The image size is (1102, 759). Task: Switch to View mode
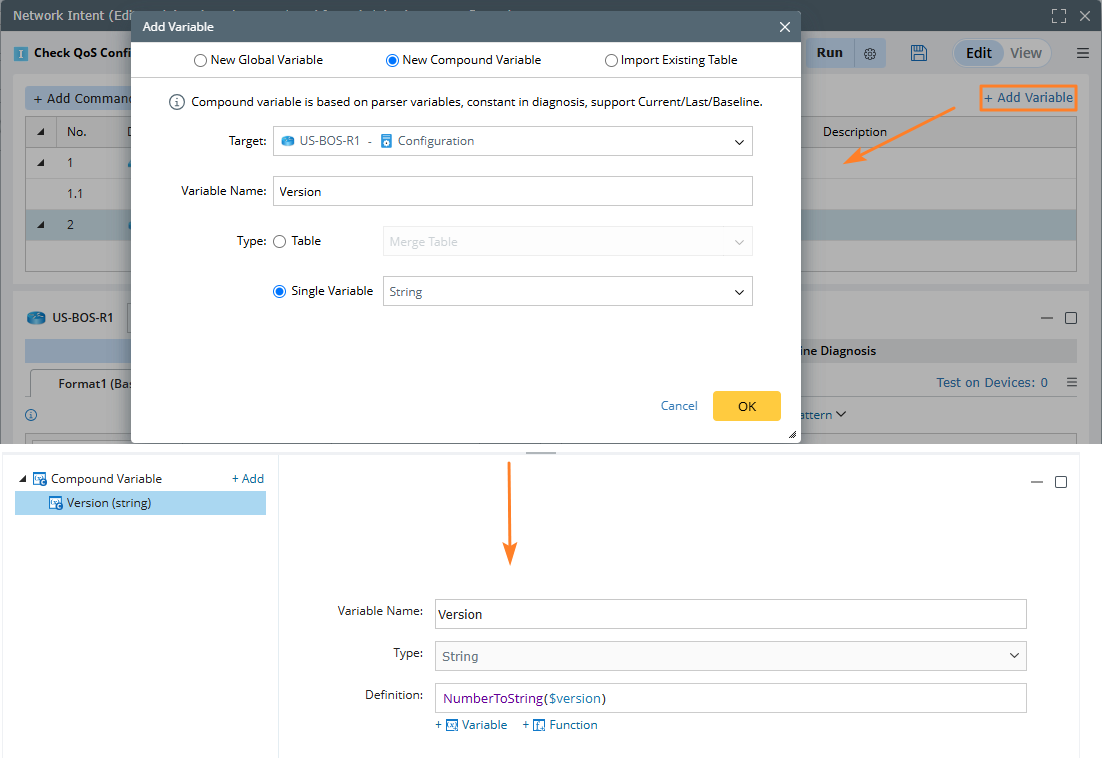point(1025,53)
